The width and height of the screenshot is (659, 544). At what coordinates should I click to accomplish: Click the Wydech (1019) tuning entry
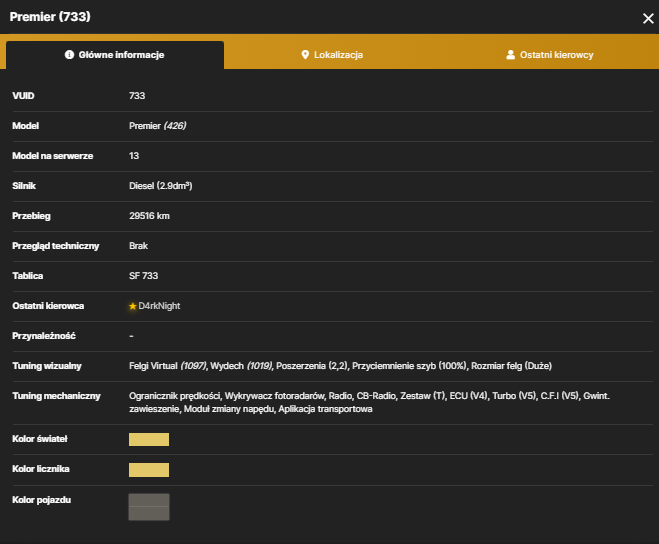242,366
